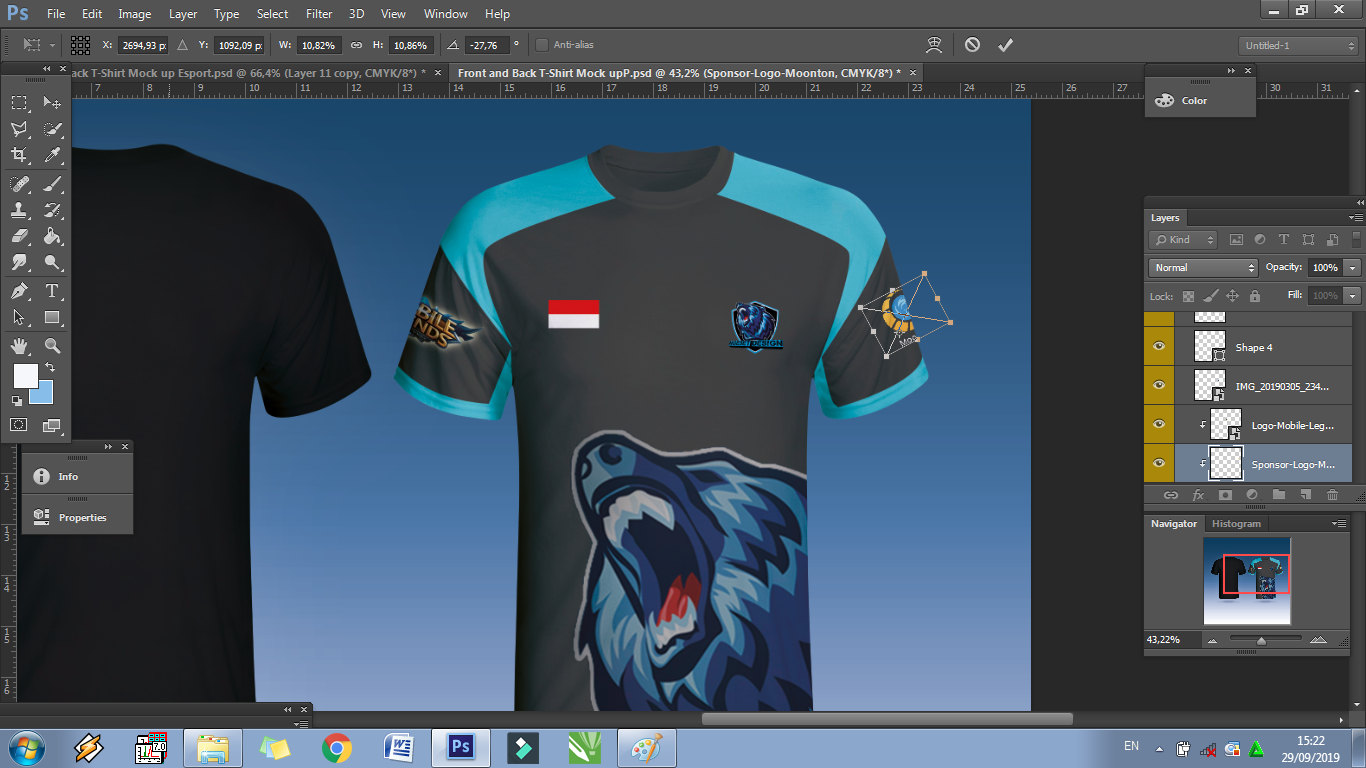Delete layer using the trash icon
Screen dimensions: 1366x768
(1332, 495)
